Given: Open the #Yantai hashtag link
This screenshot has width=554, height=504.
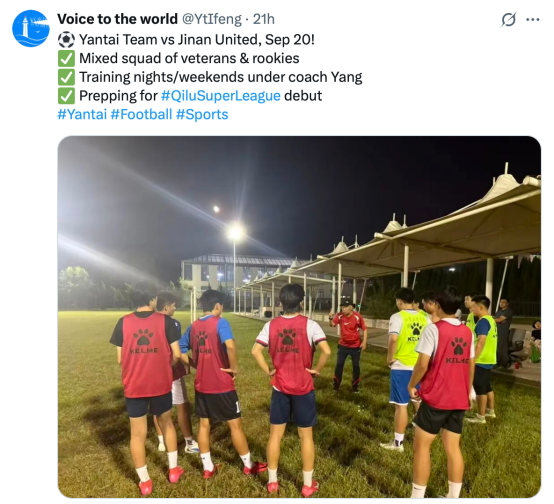Looking at the screenshot, I should pyautogui.click(x=82, y=115).
